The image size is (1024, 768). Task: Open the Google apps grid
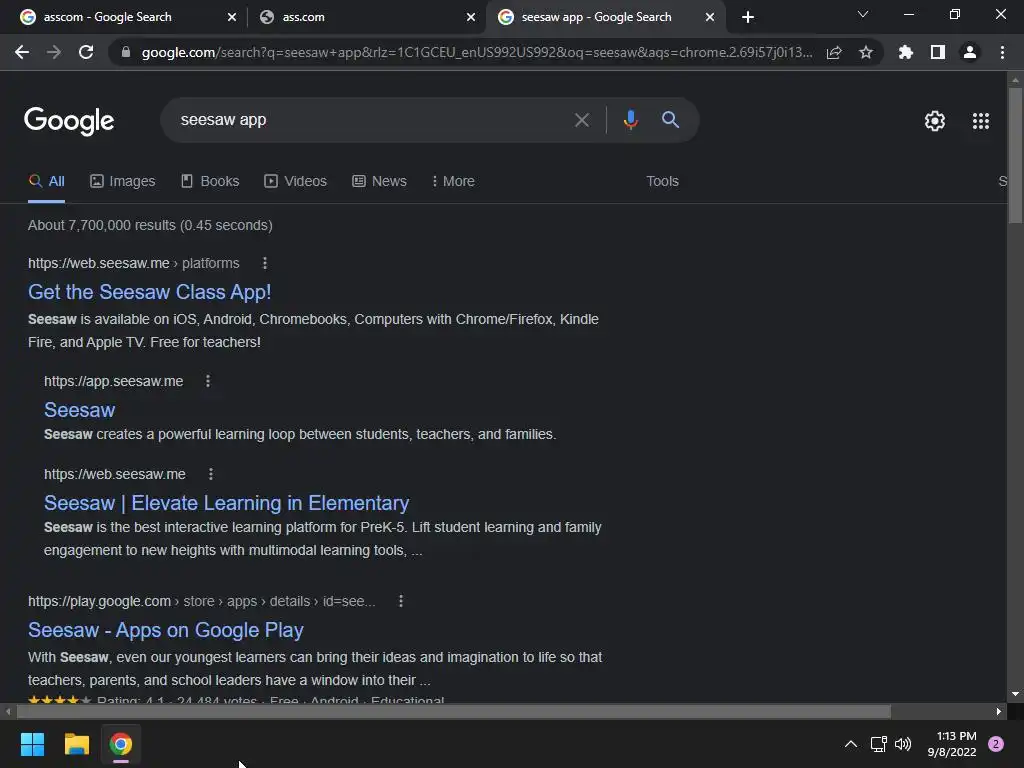981,121
